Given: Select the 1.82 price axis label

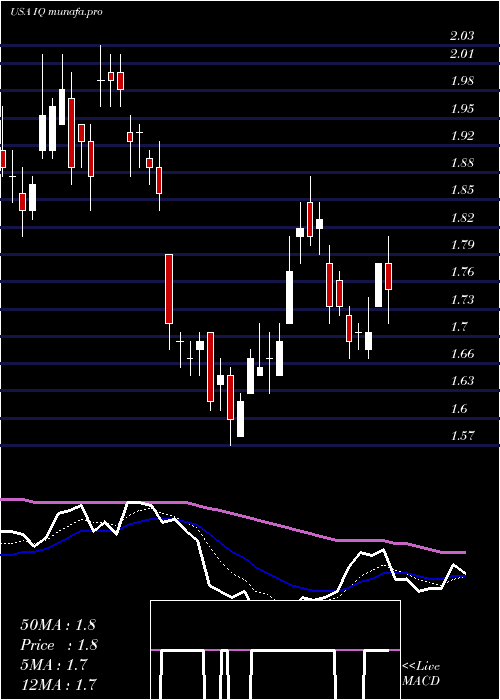Looking at the screenshot, I should click(462, 218).
